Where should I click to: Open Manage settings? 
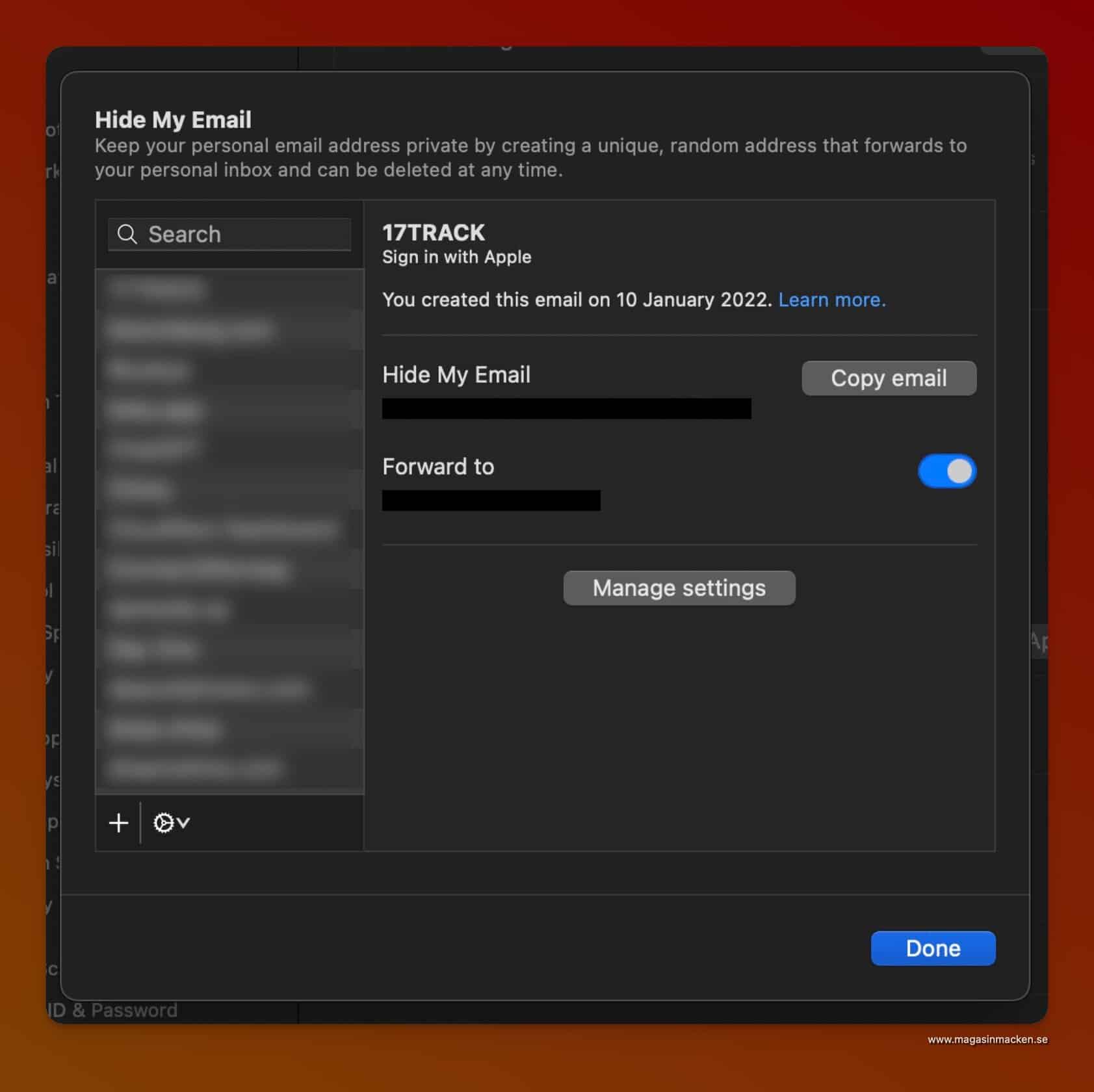[679, 588]
